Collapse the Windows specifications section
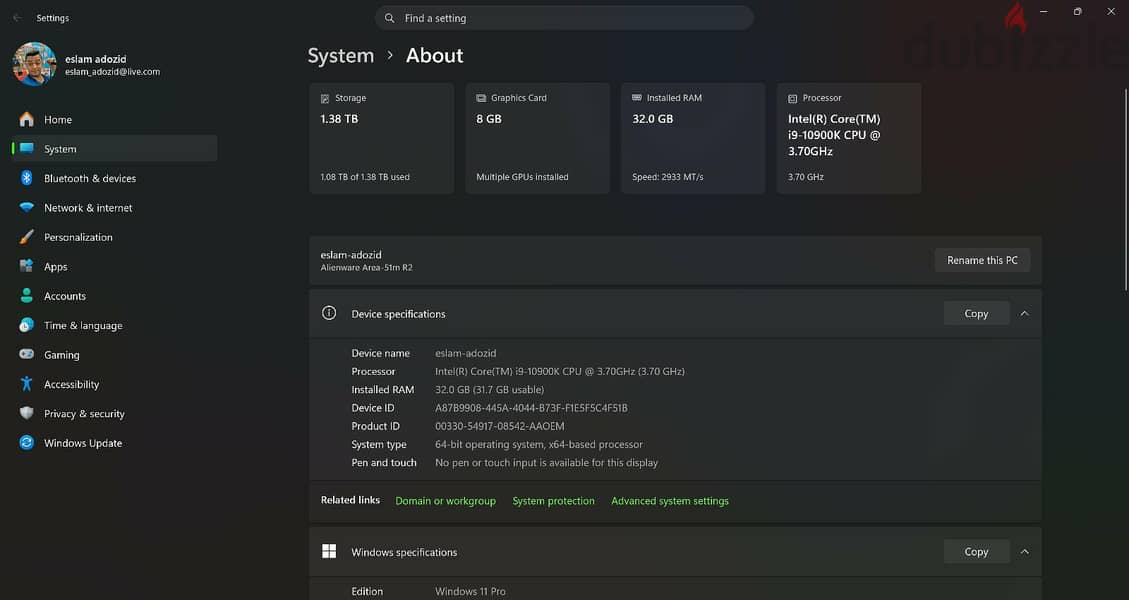Viewport: 1129px width, 600px height. [x=1025, y=552]
